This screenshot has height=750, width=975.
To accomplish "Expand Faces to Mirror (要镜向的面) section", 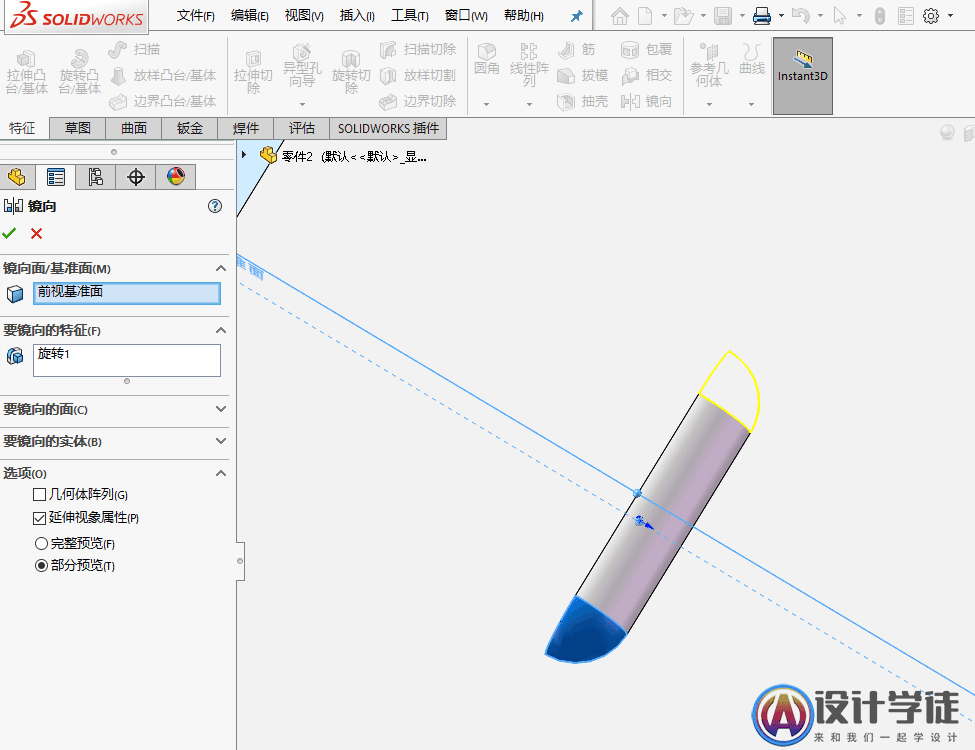I will [221, 409].
